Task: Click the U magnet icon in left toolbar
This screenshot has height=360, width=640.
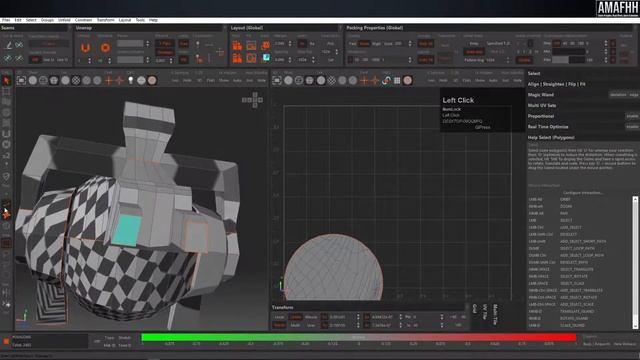Action: click(6, 134)
